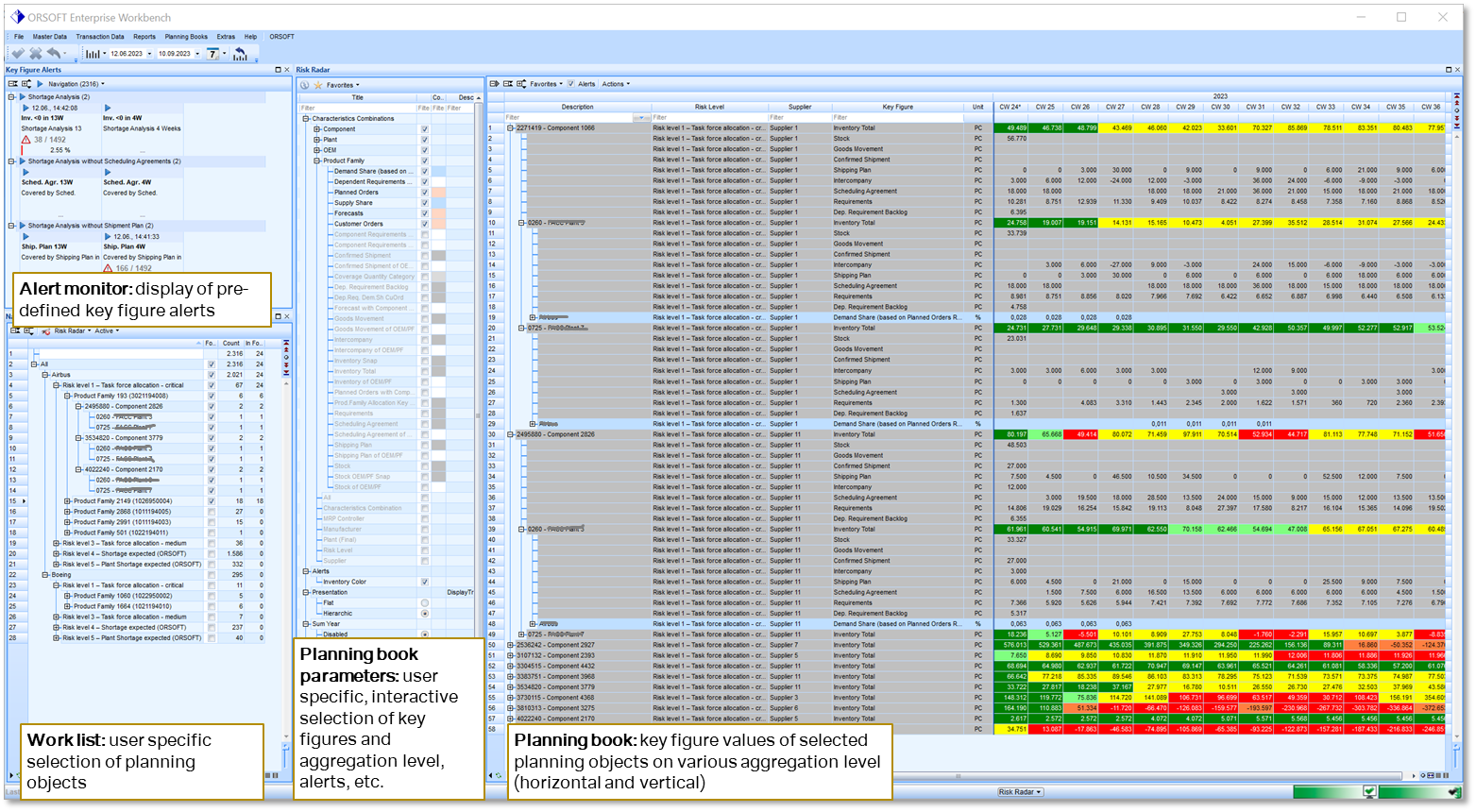Select the Hierarchic radio button under Presentation
1476x812 pixels.
425,614
